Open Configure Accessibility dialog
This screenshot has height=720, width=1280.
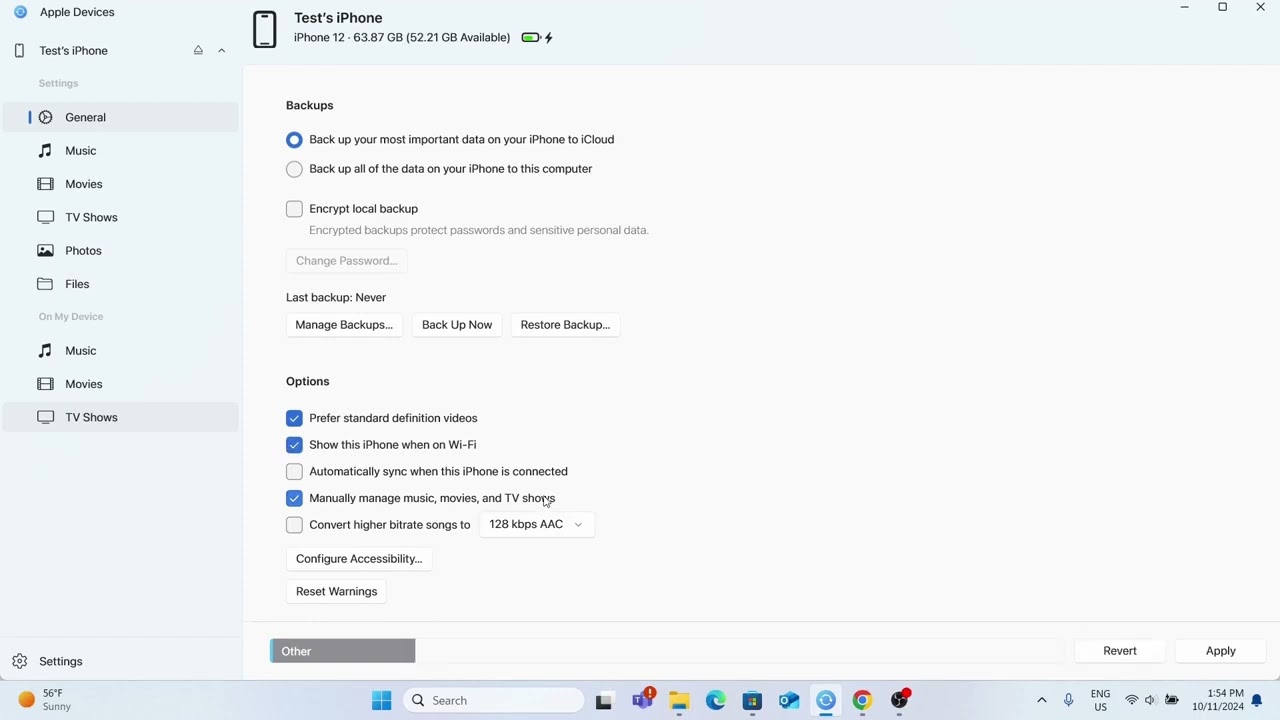(x=359, y=559)
